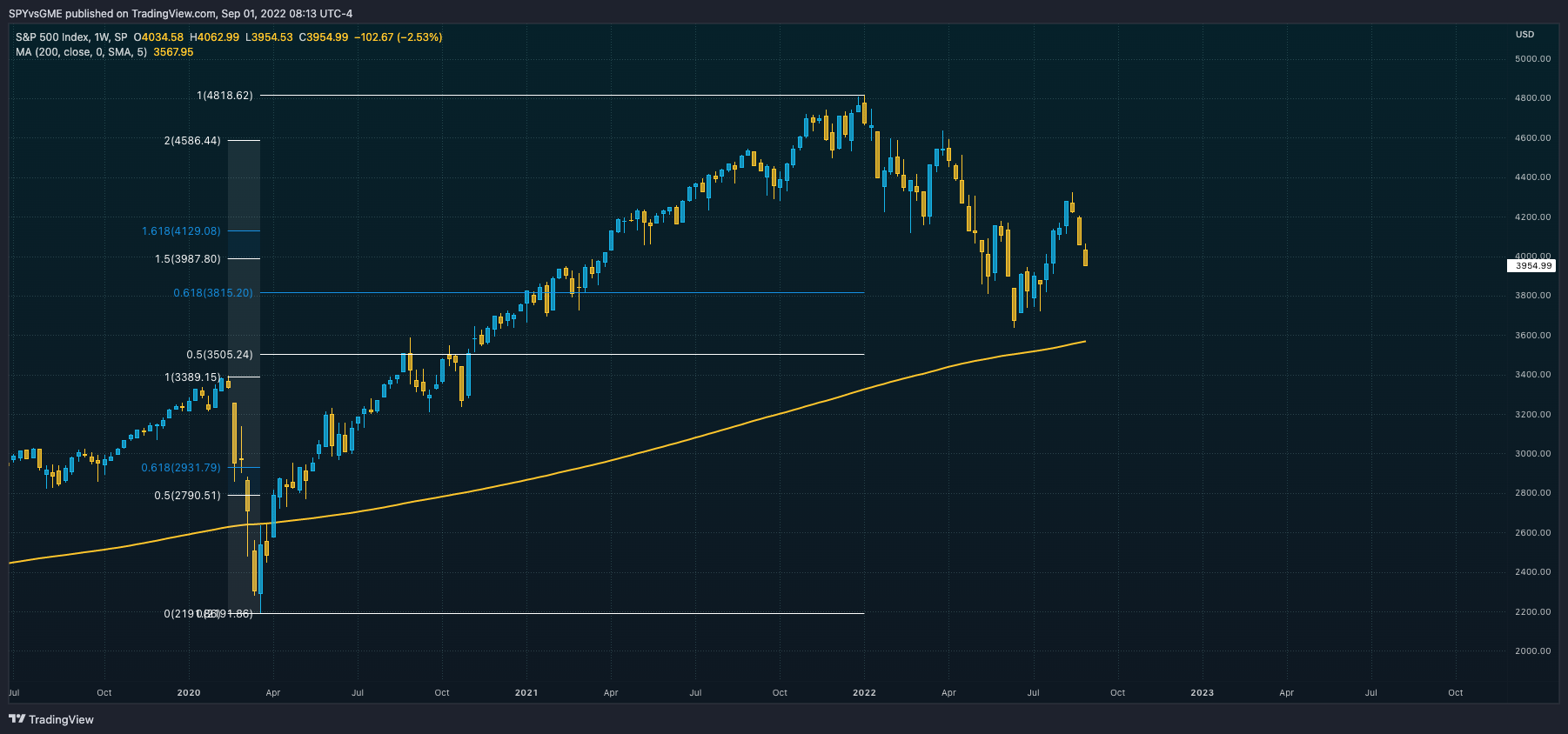Click the current price tag 3954.99

(1531, 265)
